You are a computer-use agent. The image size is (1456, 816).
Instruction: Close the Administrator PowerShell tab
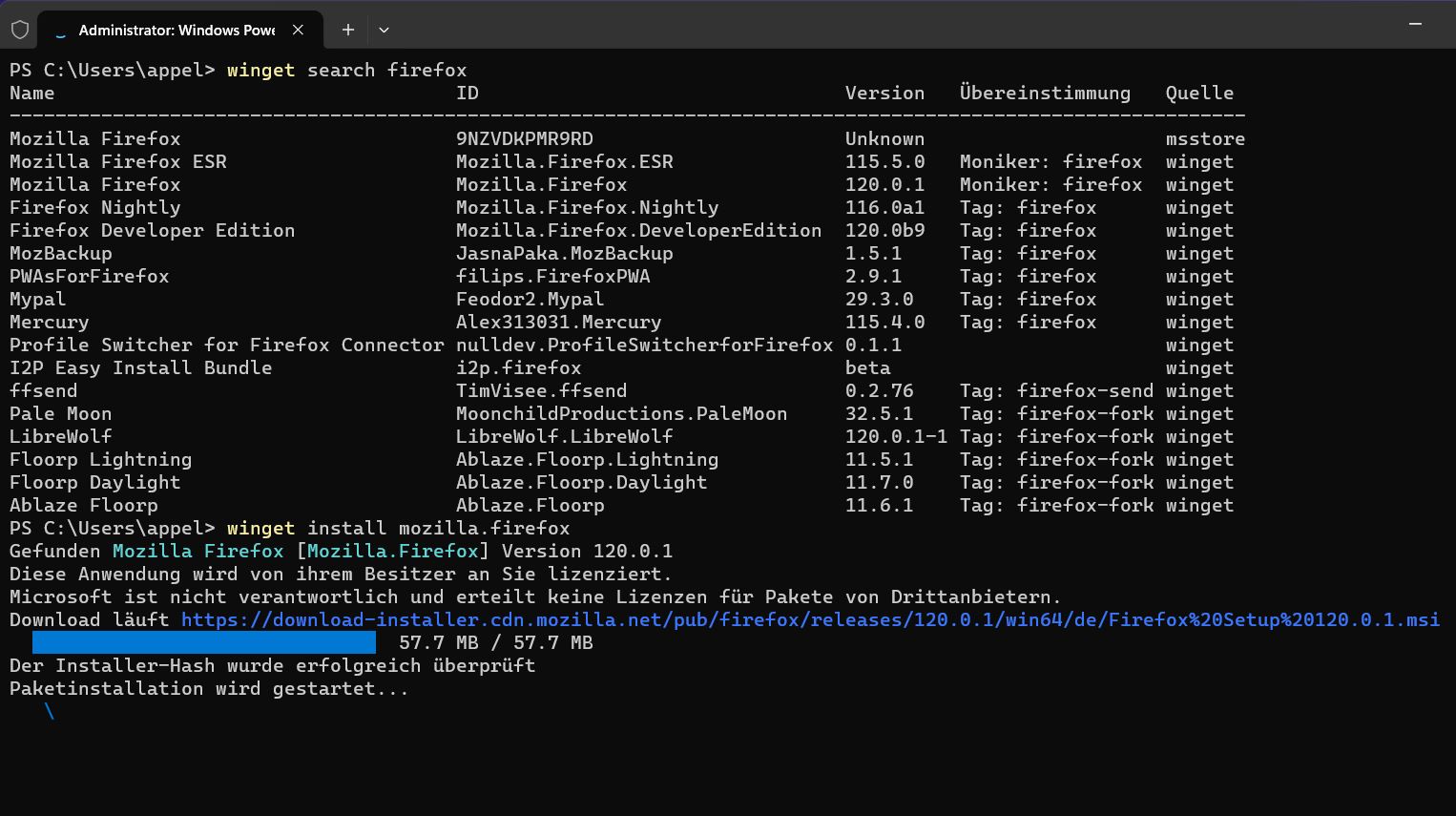click(298, 30)
